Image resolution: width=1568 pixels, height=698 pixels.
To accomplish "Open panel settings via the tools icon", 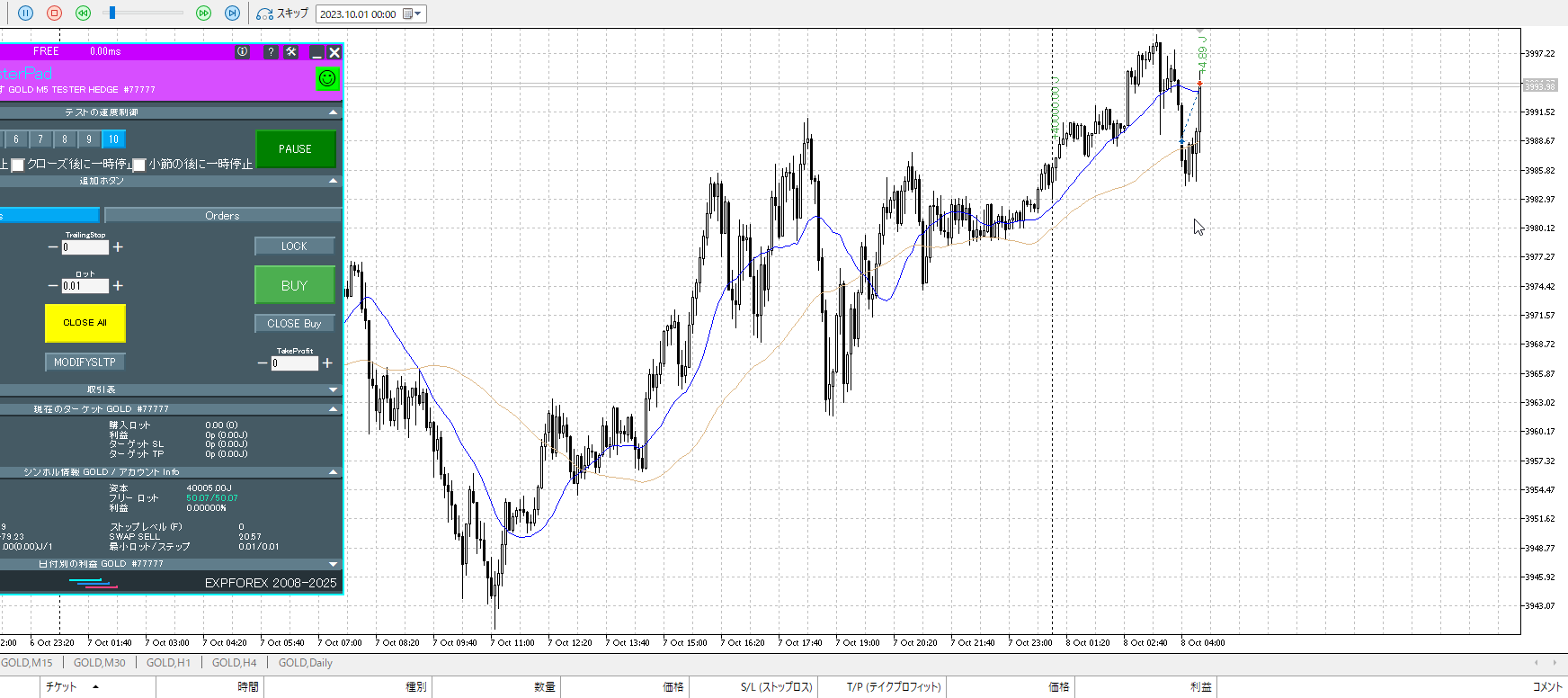I will point(291,52).
